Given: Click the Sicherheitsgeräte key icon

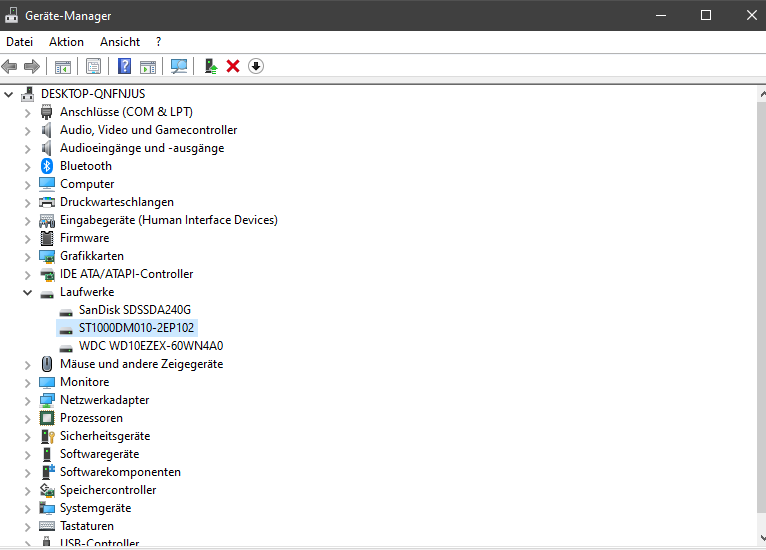Looking at the screenshot, I should tap(47, 436).
